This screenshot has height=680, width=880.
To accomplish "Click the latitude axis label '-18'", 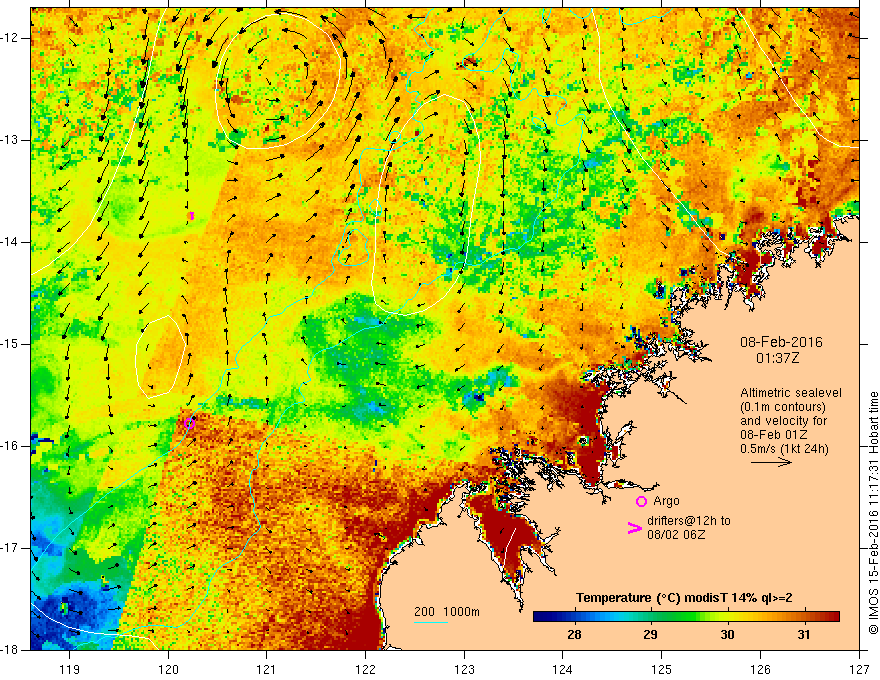I will (10, 650).
